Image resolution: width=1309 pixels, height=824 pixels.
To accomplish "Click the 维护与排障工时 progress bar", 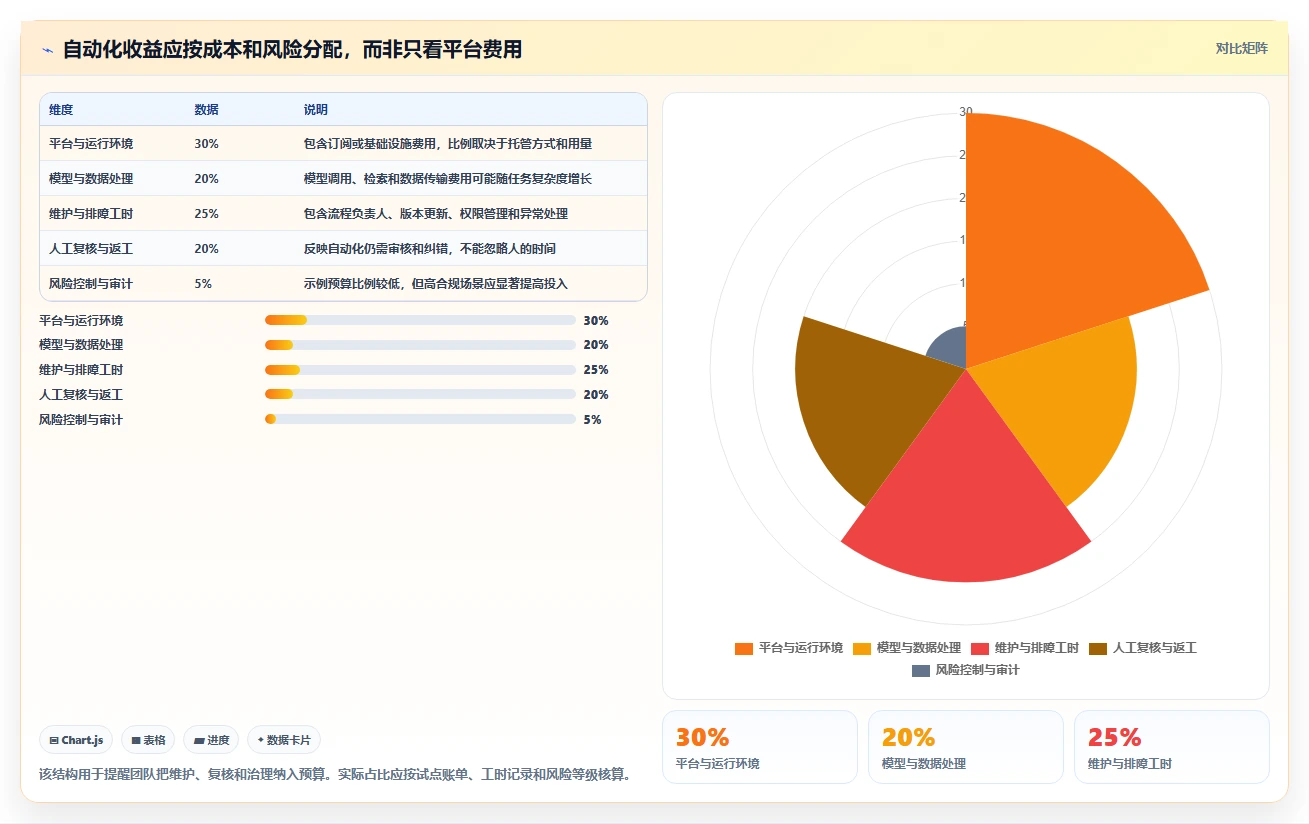I will tap(420, 370).
